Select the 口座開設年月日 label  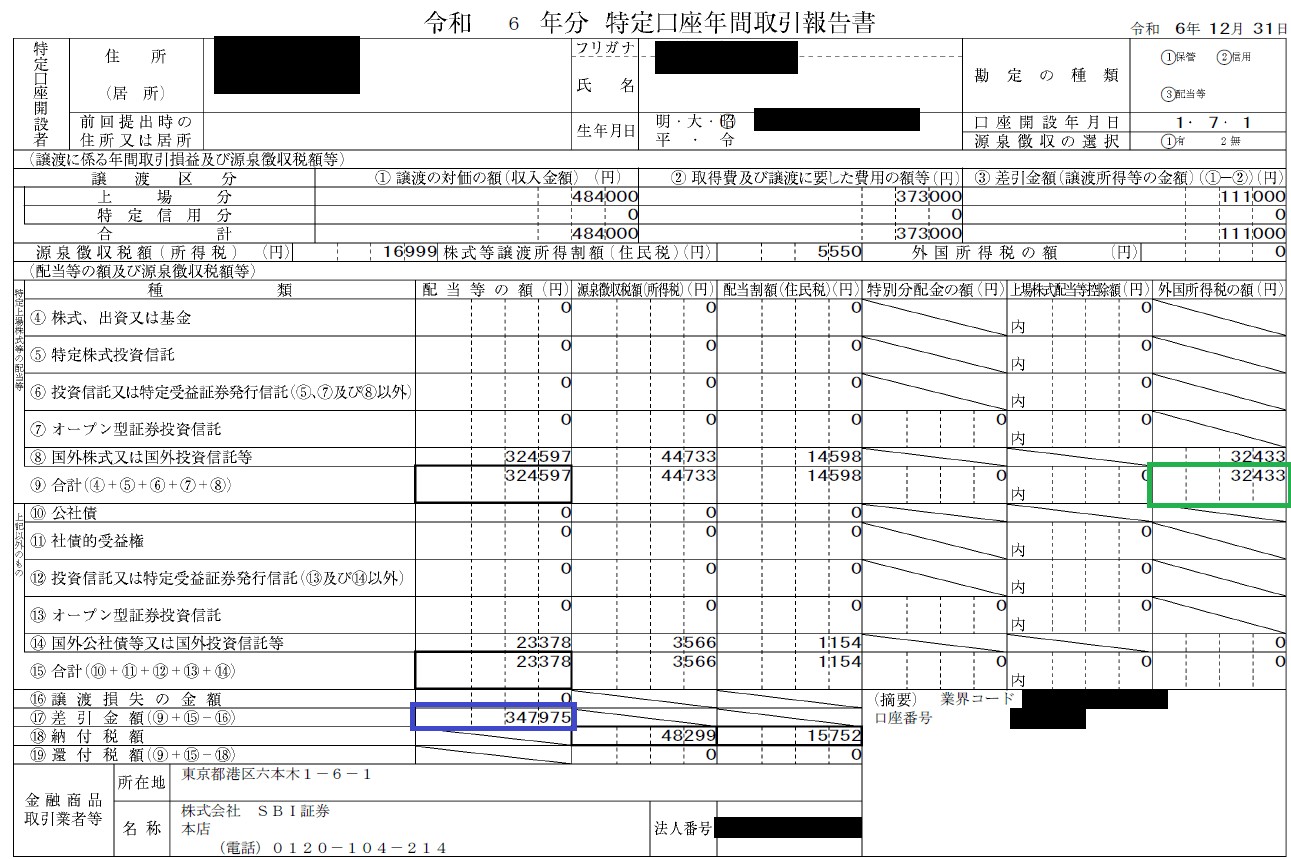coord(1047,122)
